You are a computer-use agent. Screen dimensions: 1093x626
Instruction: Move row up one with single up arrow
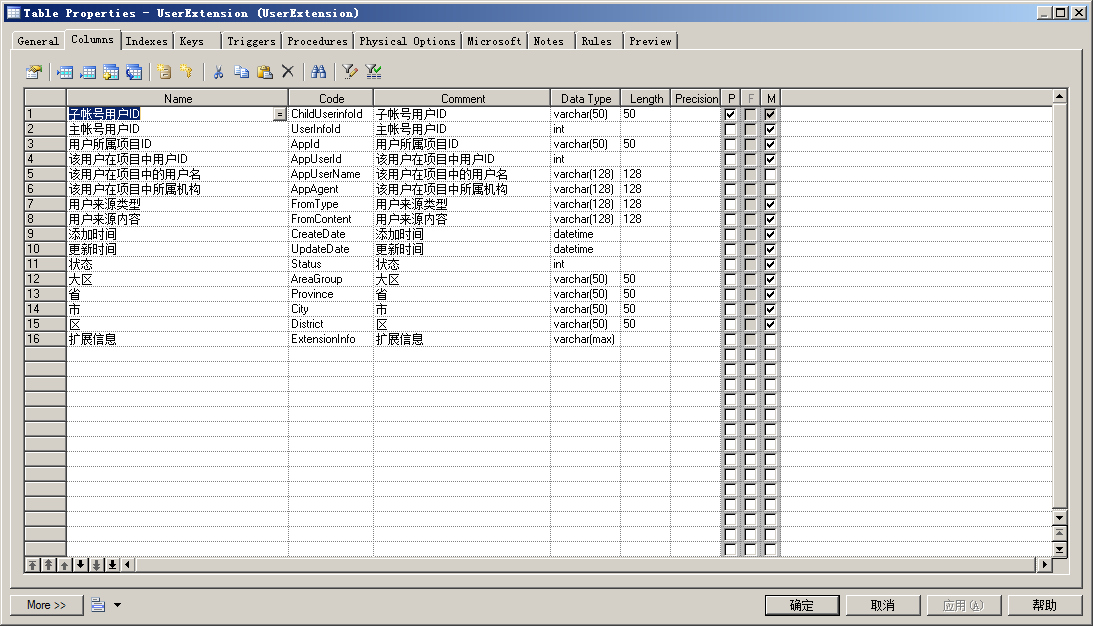point(65,565)
